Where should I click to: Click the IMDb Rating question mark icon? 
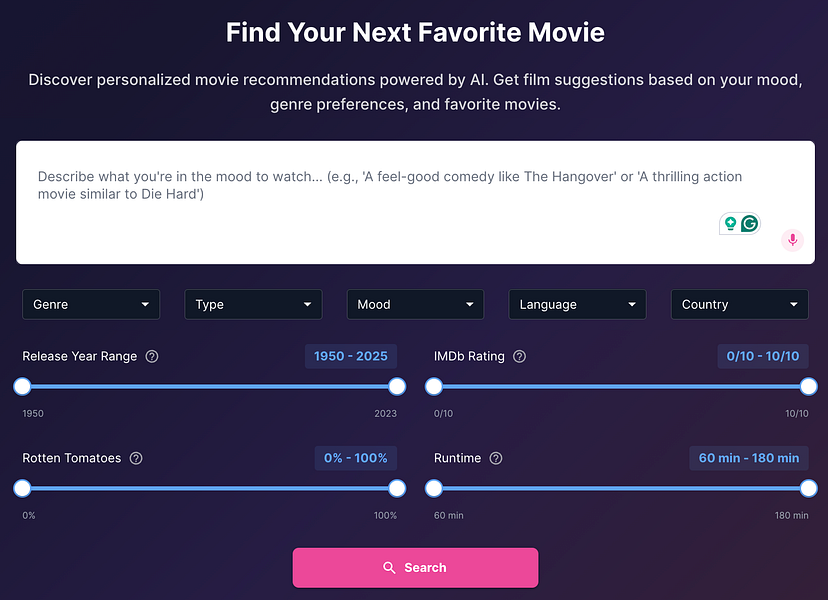519,356
